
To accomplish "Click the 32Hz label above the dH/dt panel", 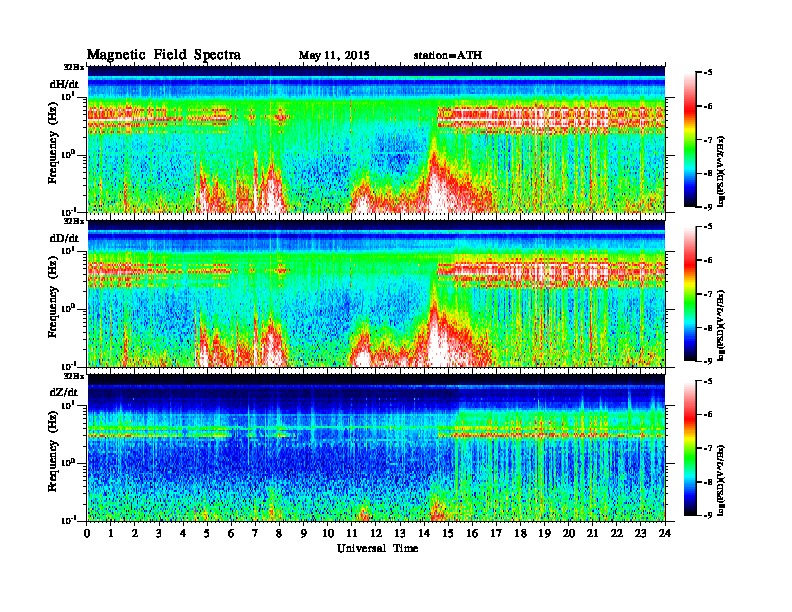I will (74, 66).
